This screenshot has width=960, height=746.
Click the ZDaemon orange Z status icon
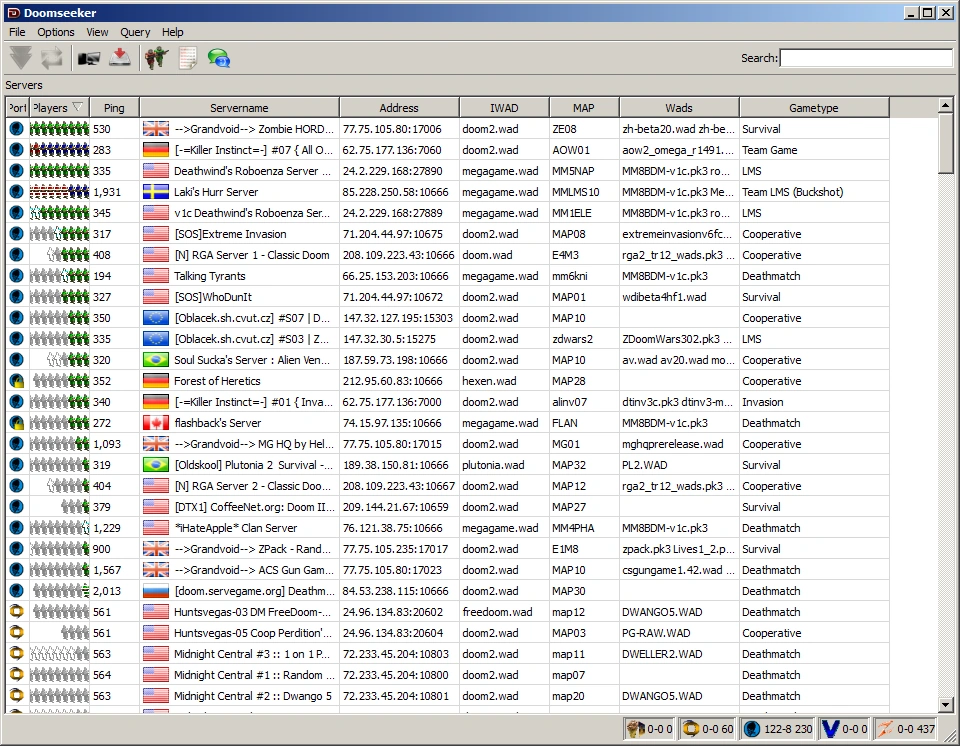click(x=885, y=729)
